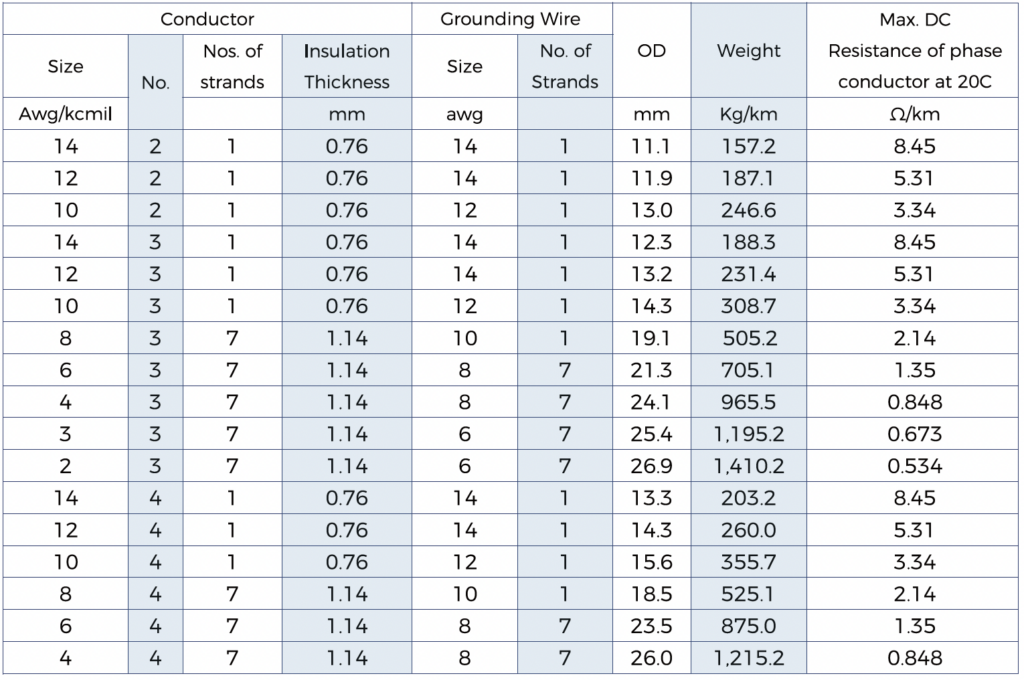Click the weight value 157.2
Viewport: 1024px width, 680px height.
click(x=748, y=147)
